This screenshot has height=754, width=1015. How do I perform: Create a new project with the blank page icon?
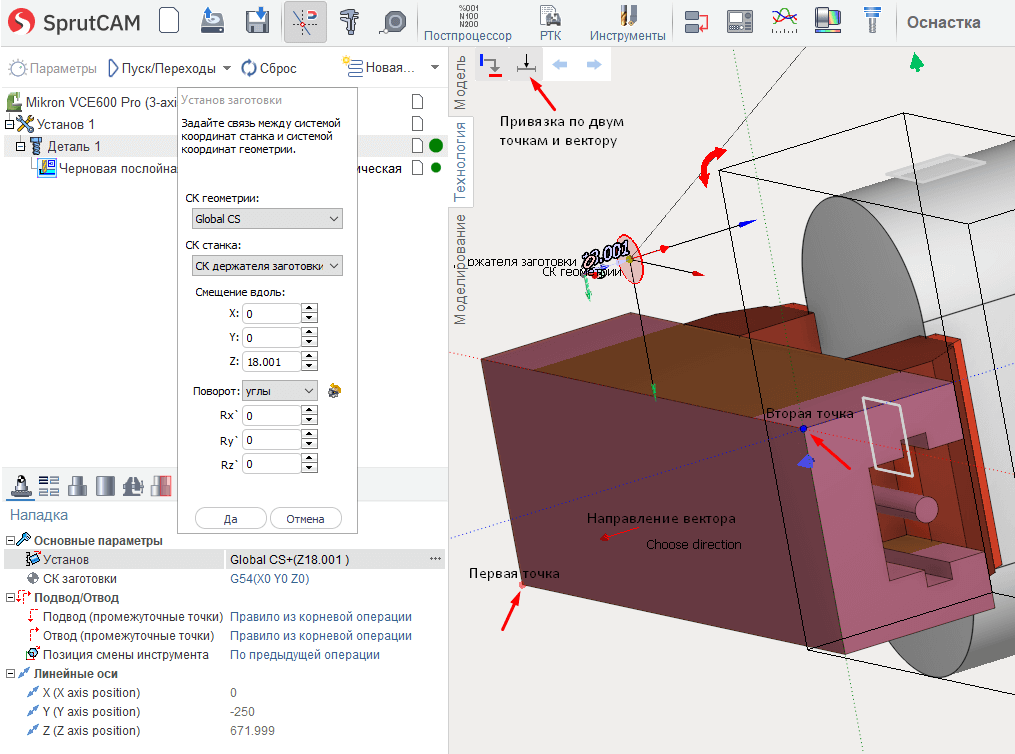click(x=169, y=21)
